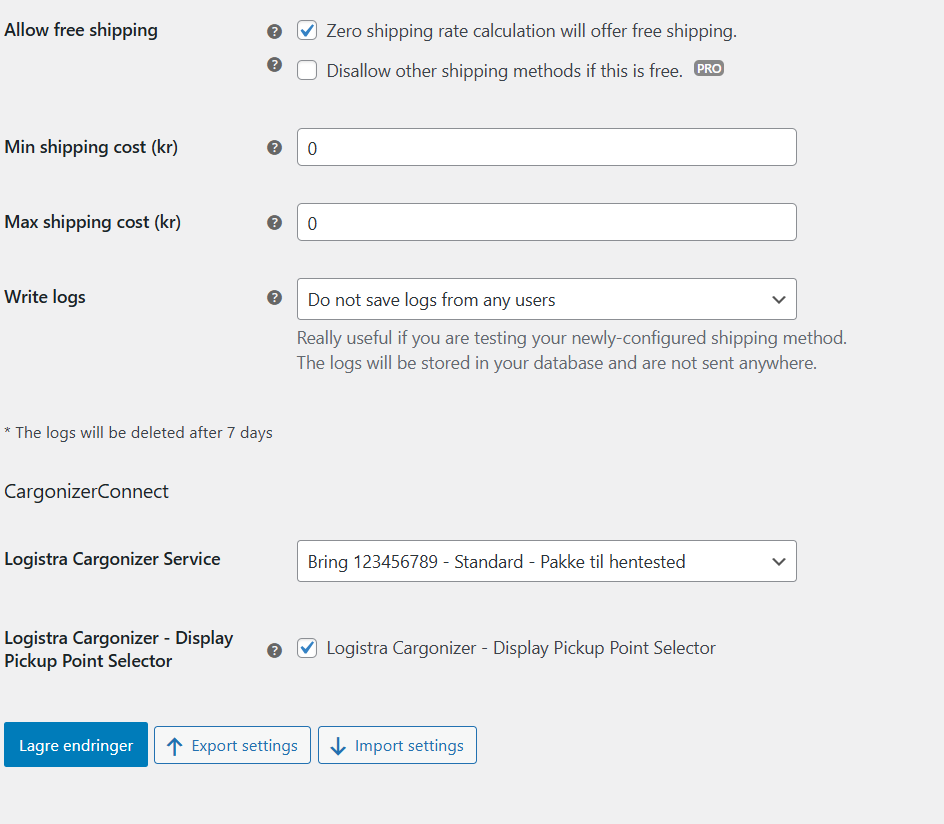
Task: Enable Disallow other shipping methods checkbox
Action: pyautogui.click(x=307, y=70)
